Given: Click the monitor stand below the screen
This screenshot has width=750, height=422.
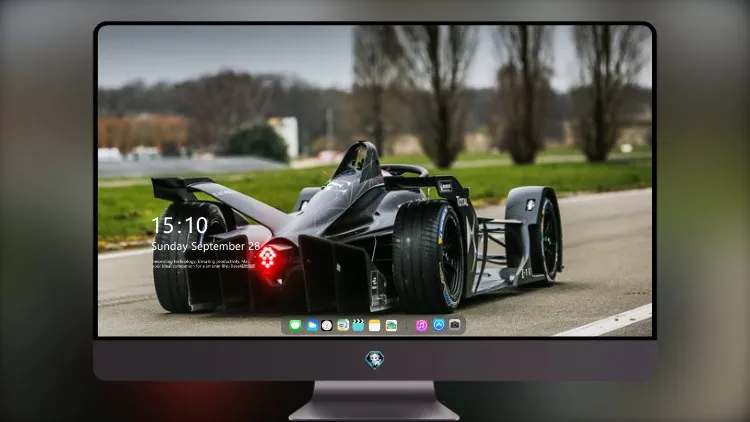Looking at the screenshot, I should (x=374, y=400).
